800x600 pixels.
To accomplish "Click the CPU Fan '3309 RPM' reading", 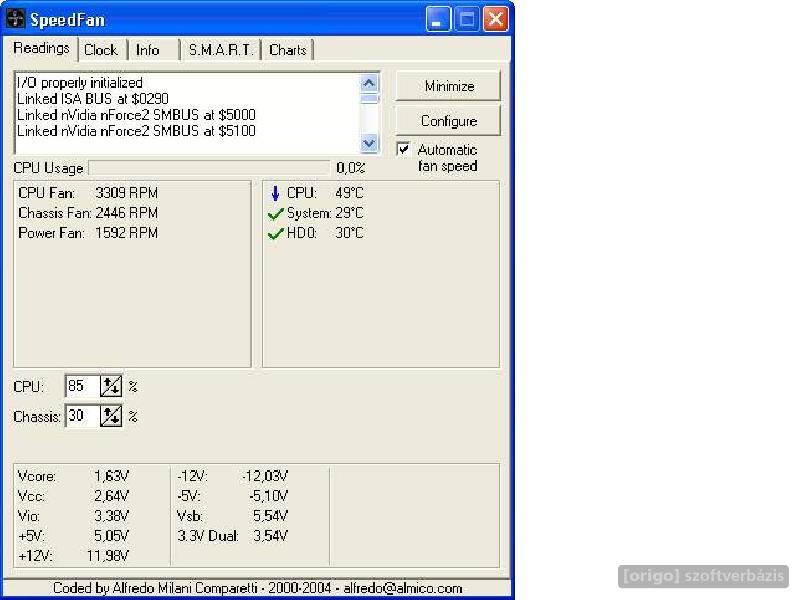I will 127,193.
